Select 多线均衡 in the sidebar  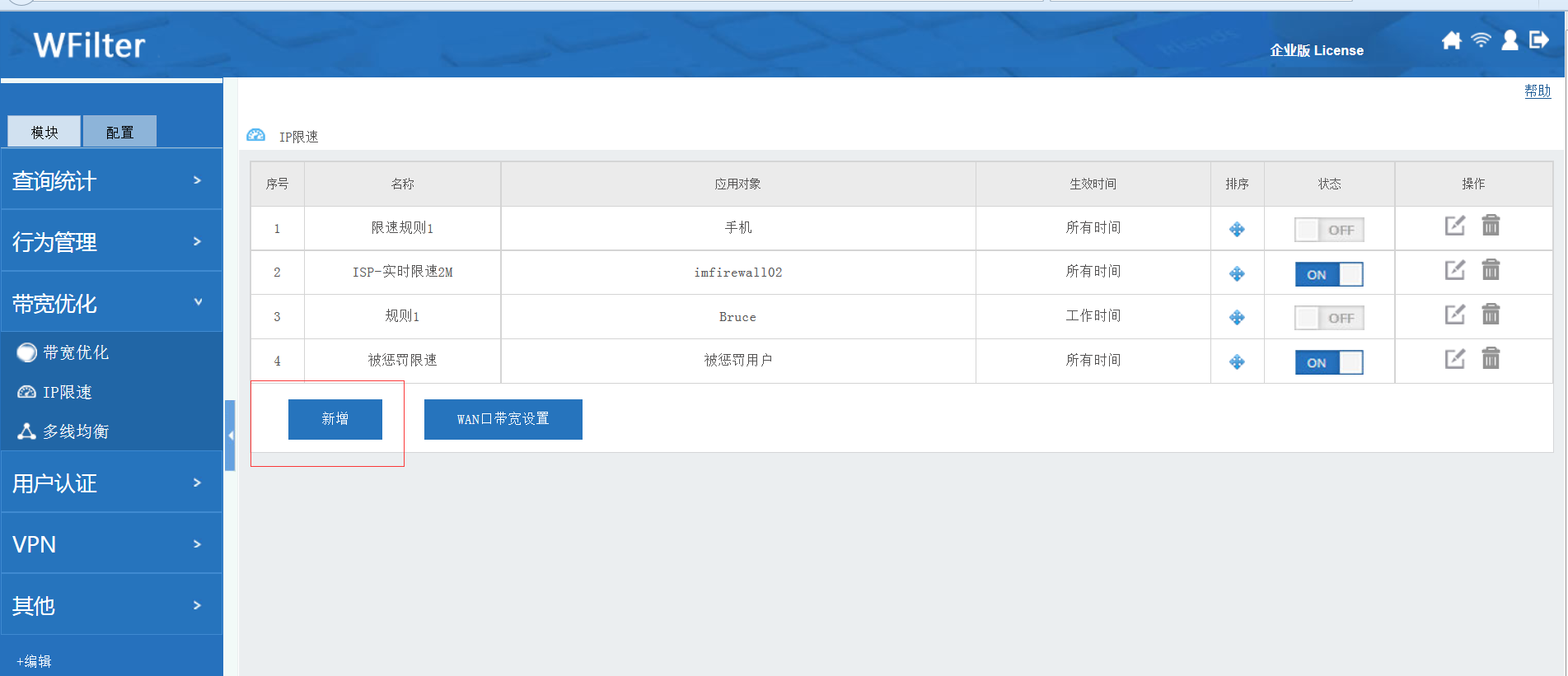75,431
